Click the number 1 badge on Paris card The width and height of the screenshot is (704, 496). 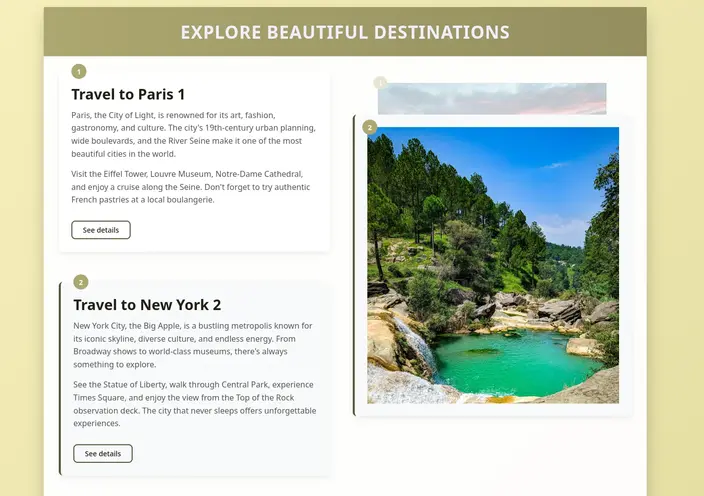79,71
